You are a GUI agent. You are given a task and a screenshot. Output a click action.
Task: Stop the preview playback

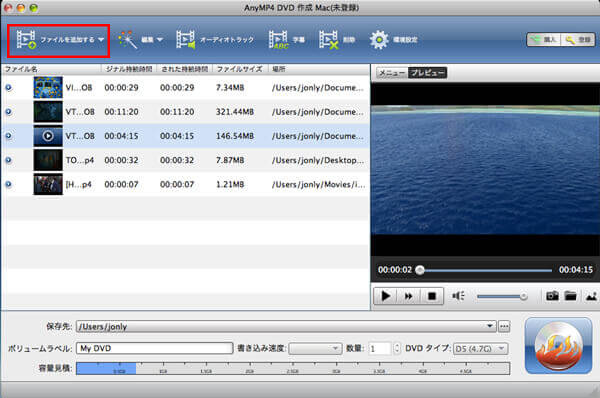(x=432, y=296)
